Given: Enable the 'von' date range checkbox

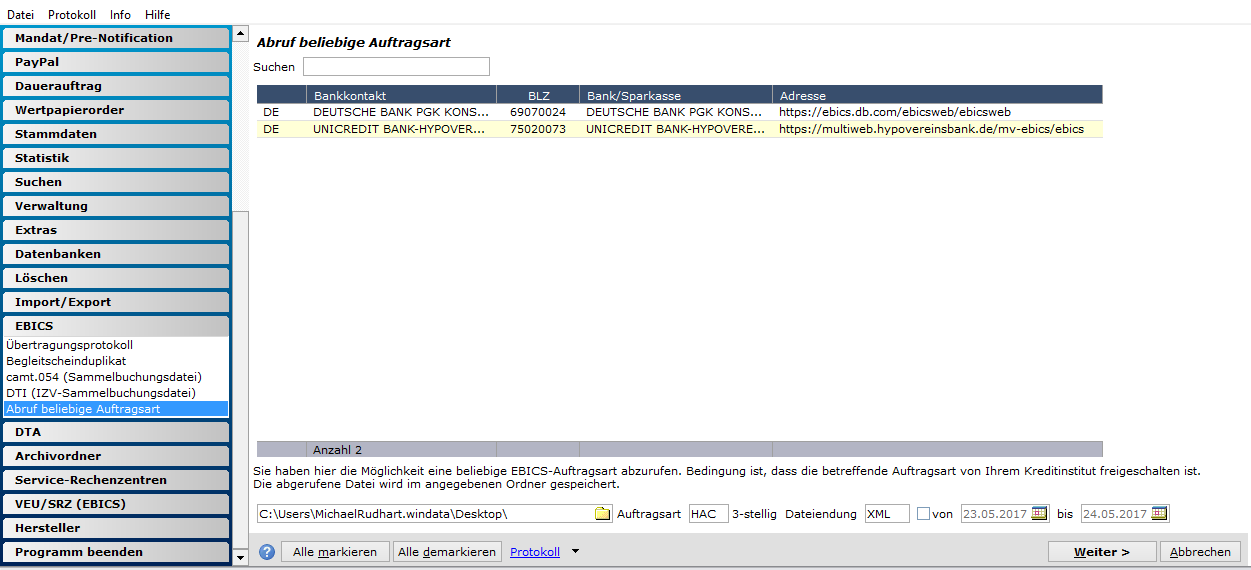Looking at the screenshot, I should click(923, 514).
